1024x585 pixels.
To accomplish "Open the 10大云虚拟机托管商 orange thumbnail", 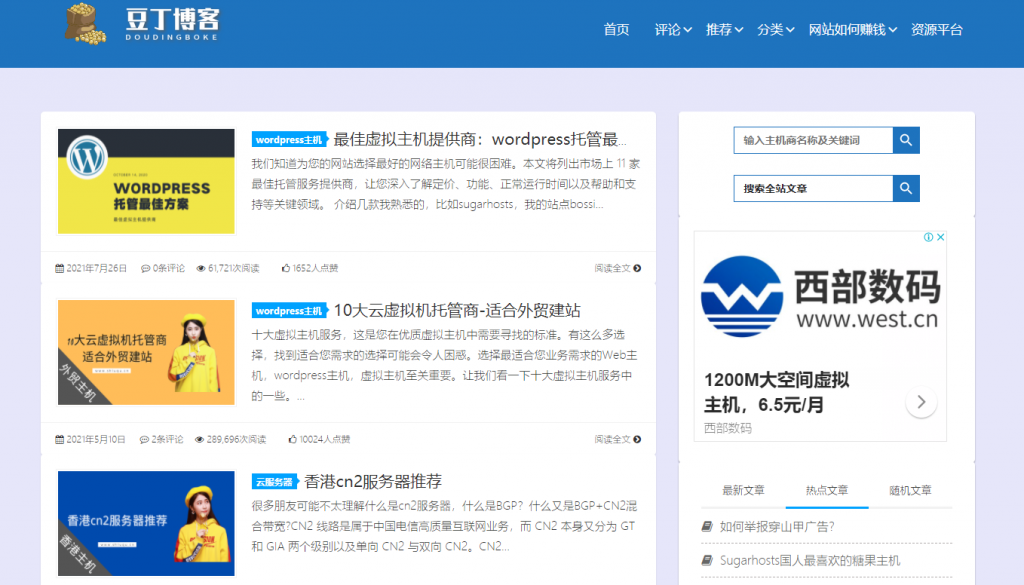I will pyautogui.click(x=146, y=352).
